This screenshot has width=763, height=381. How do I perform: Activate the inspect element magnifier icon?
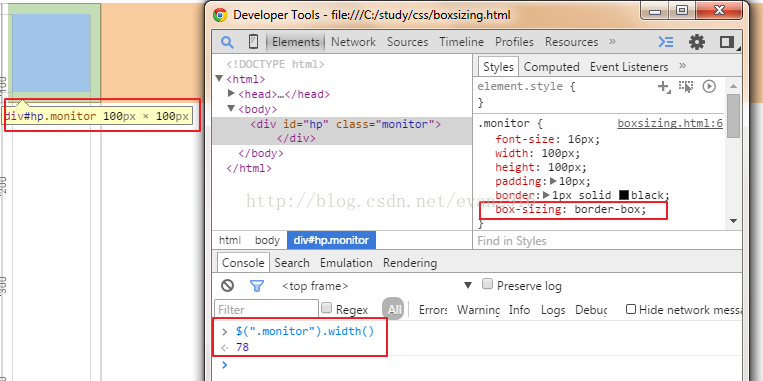(x=227, y=42)
